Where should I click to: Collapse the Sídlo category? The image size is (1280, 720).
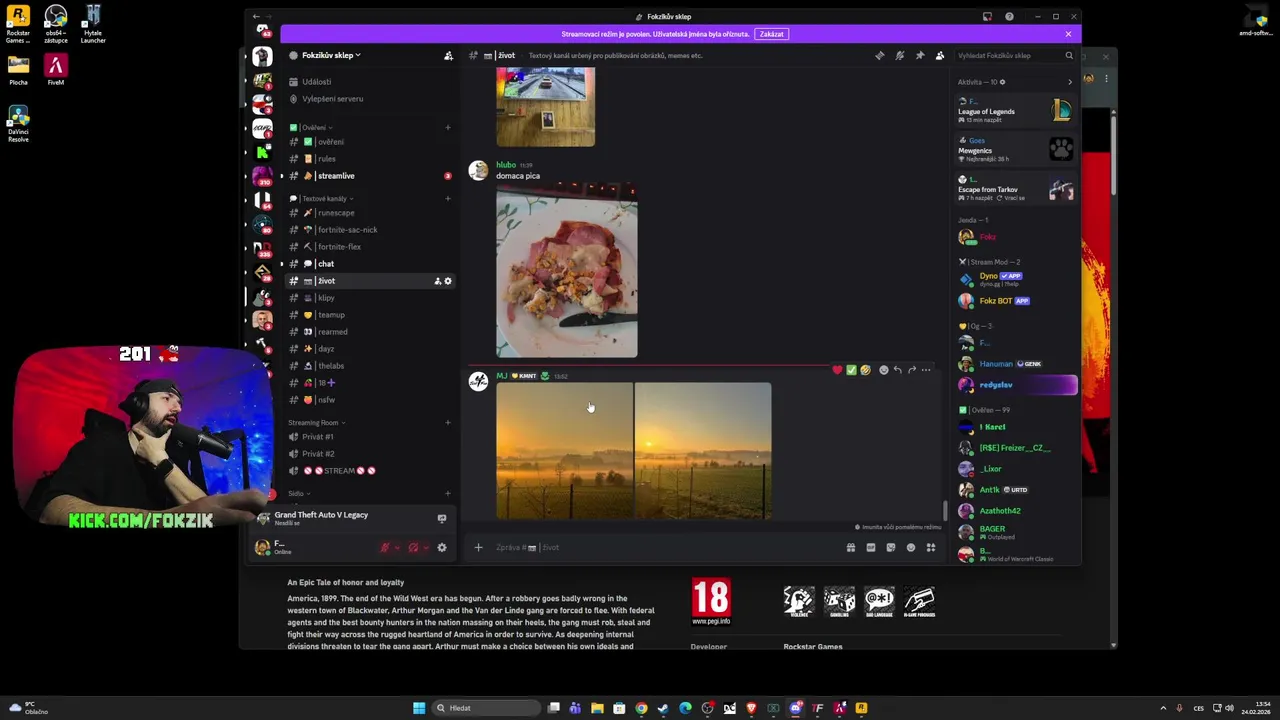(299, 494)
